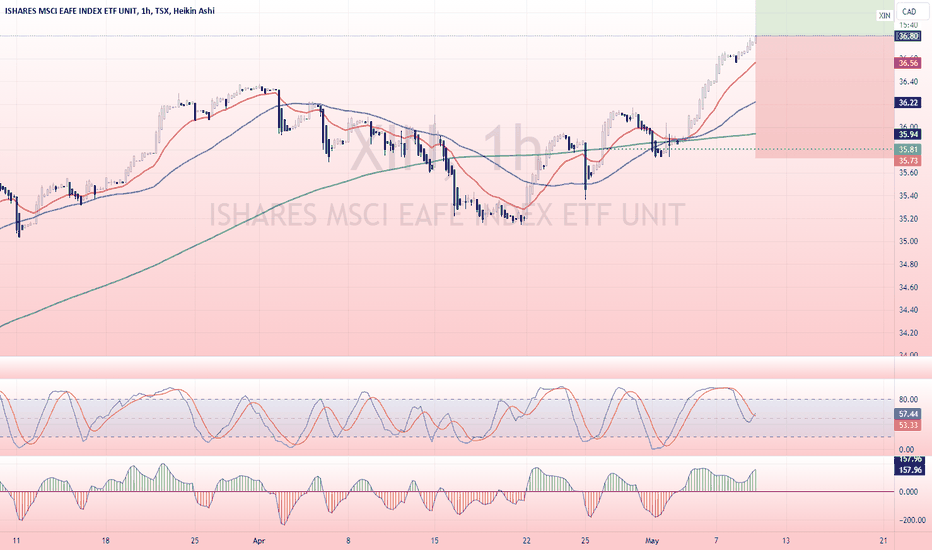Click the Apr date label on time axis

point(259,540)
